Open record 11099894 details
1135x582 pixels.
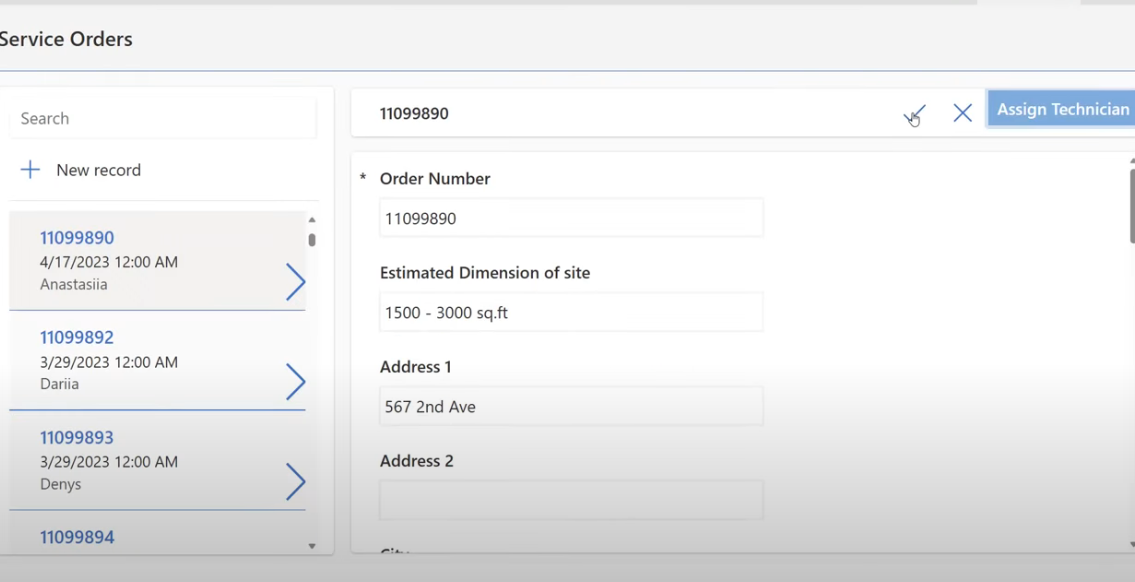pos(77,537)
